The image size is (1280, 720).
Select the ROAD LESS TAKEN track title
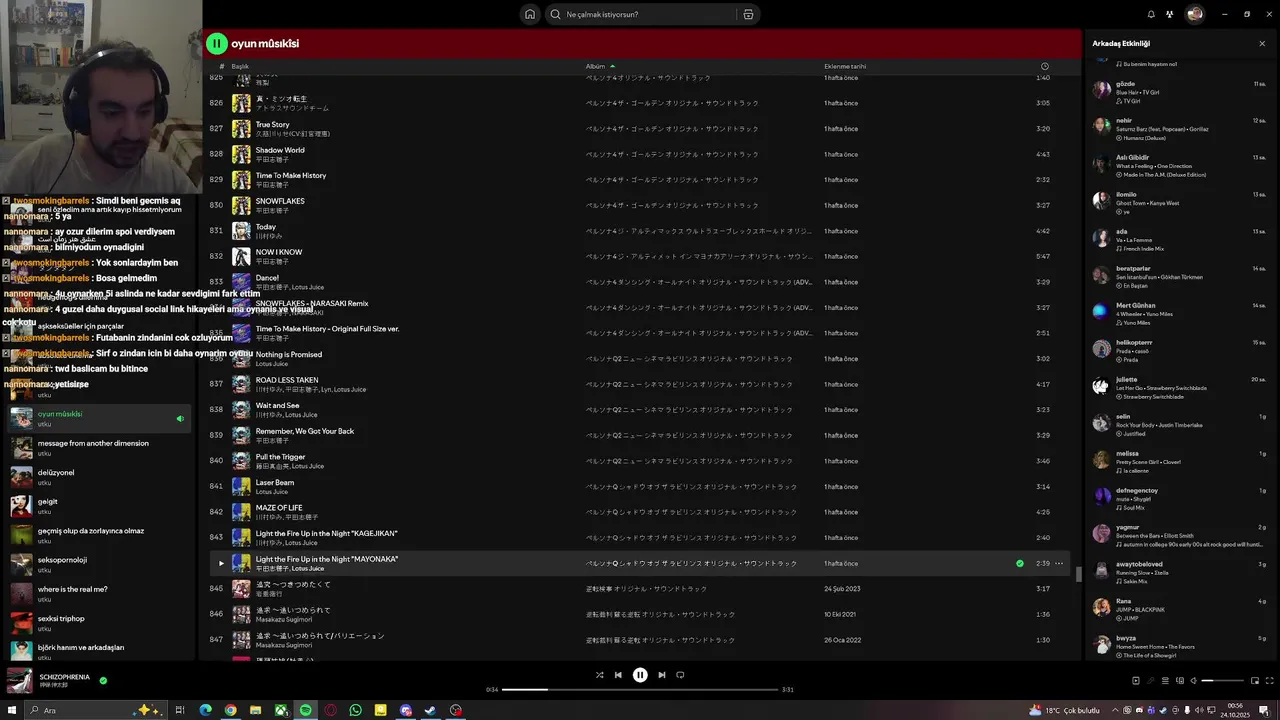[x=287, y=380]
